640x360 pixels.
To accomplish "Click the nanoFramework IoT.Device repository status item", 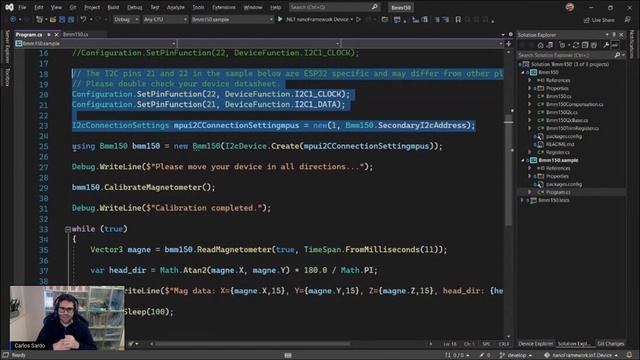I will click(581, 355).
